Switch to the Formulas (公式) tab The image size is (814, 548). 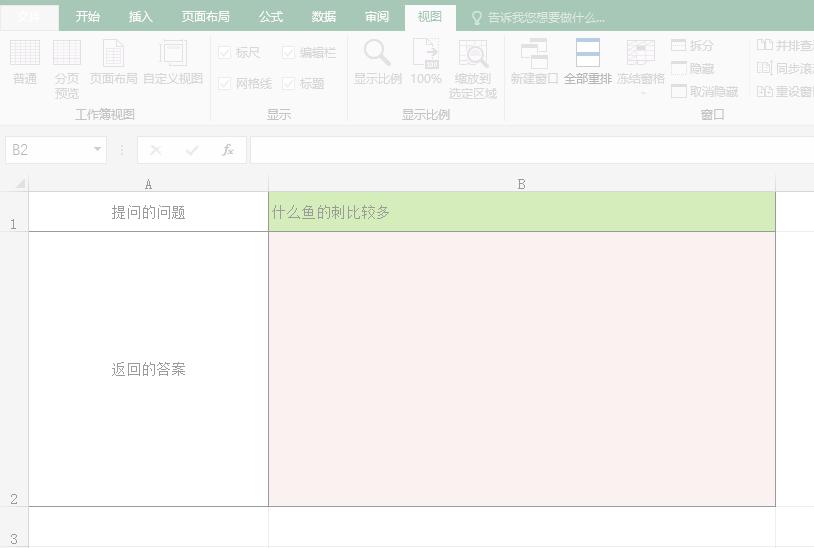(x=270, y=17)
